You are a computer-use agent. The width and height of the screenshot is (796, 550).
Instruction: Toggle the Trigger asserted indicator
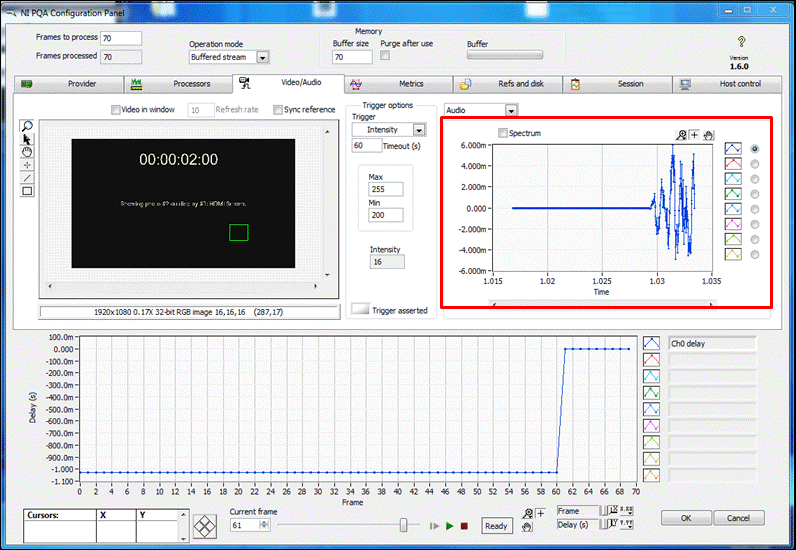tap(360, 309)
